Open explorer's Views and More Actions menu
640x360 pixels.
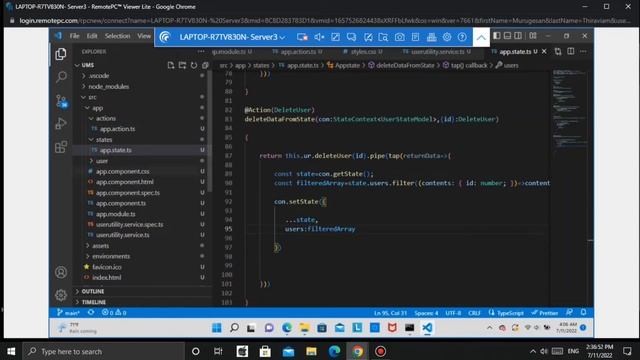[x=201, y=52]
